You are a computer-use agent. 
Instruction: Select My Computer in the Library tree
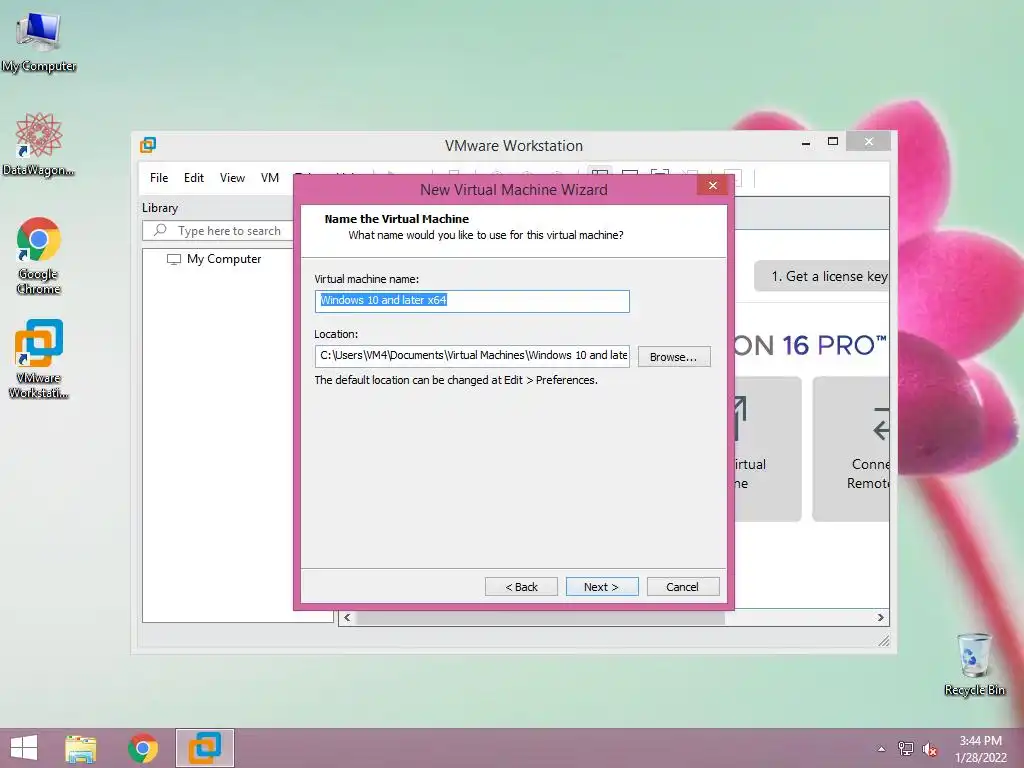pos(214,259)
